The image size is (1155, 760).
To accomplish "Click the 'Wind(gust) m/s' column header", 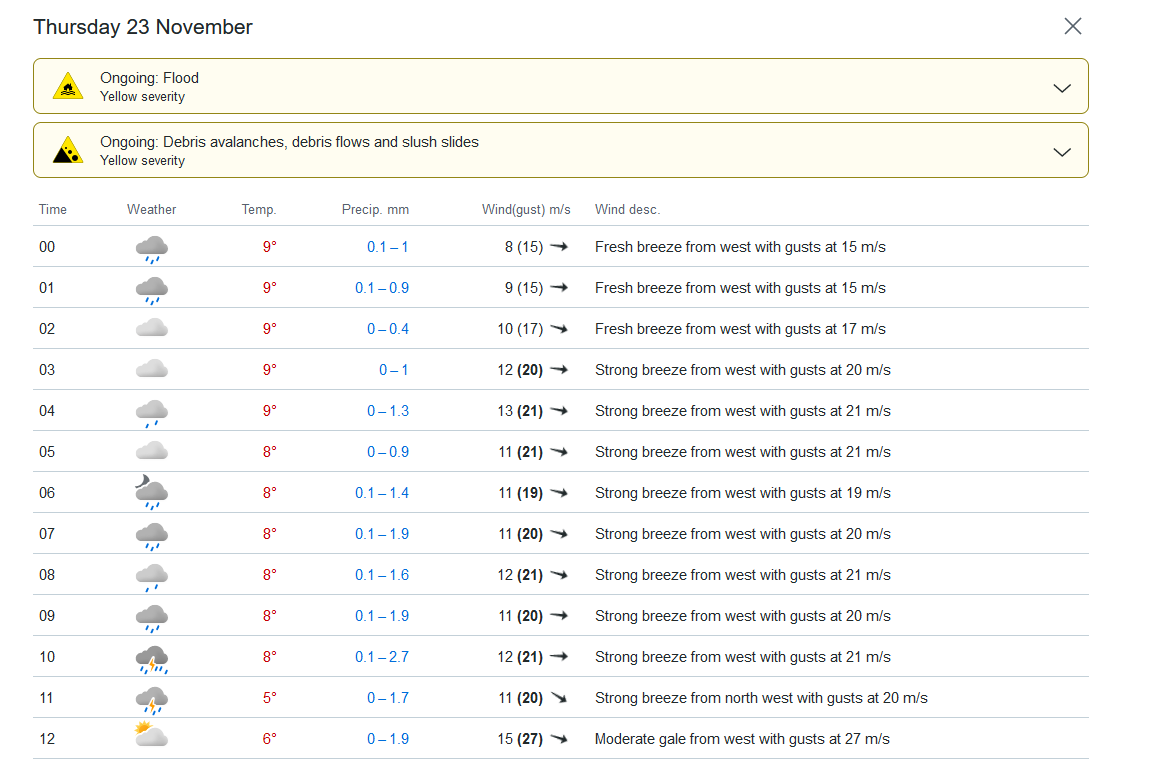I will tap(526, 210).
